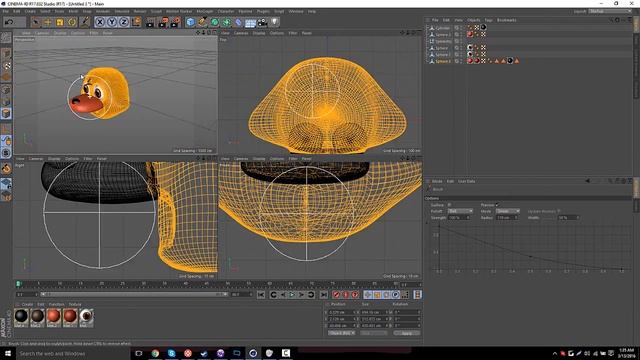
Task: Click the purple Deformer icon
Action: coord(239,22)
